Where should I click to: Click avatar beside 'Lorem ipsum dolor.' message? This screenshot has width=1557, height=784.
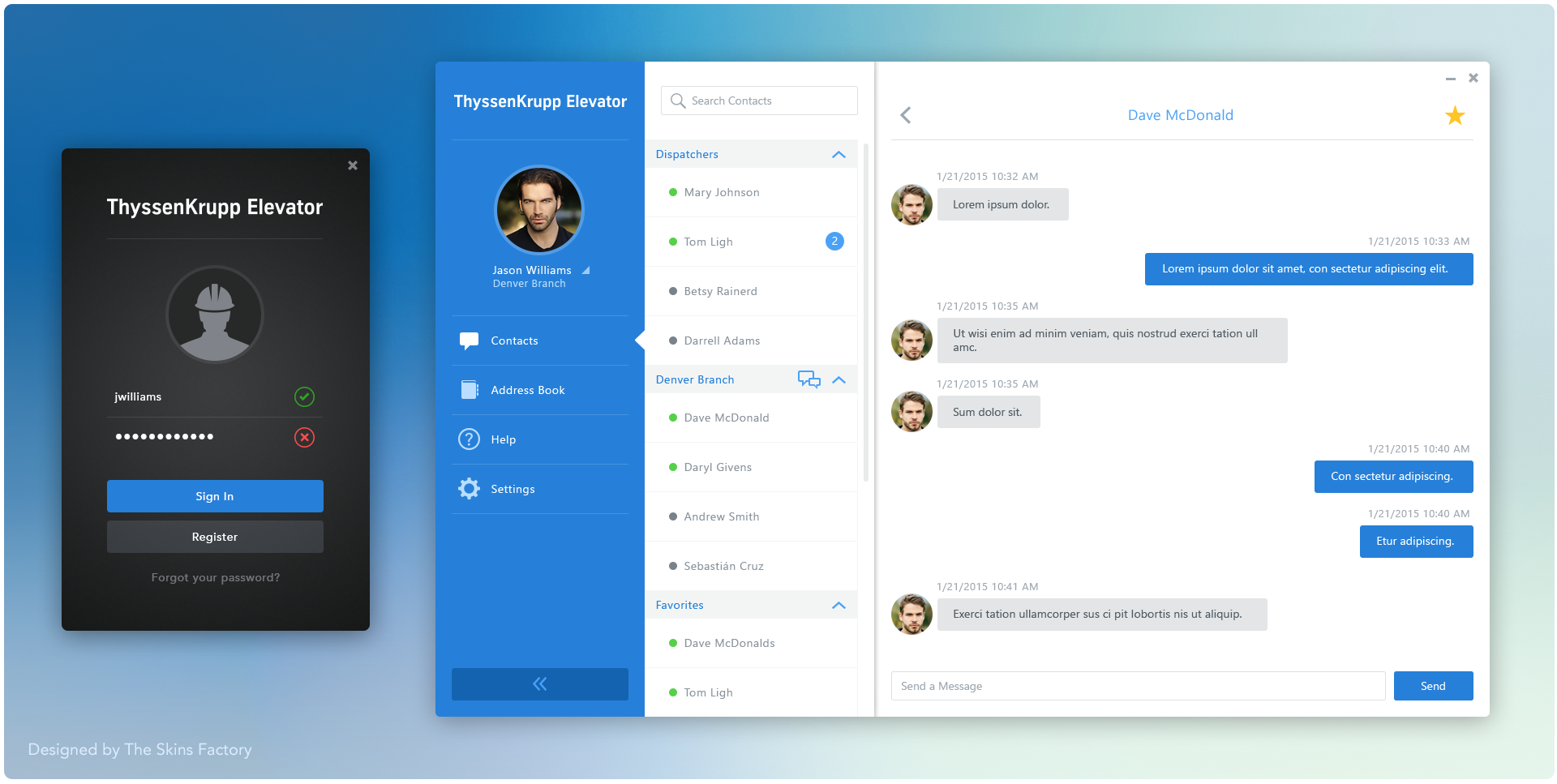tap(911, 204)
